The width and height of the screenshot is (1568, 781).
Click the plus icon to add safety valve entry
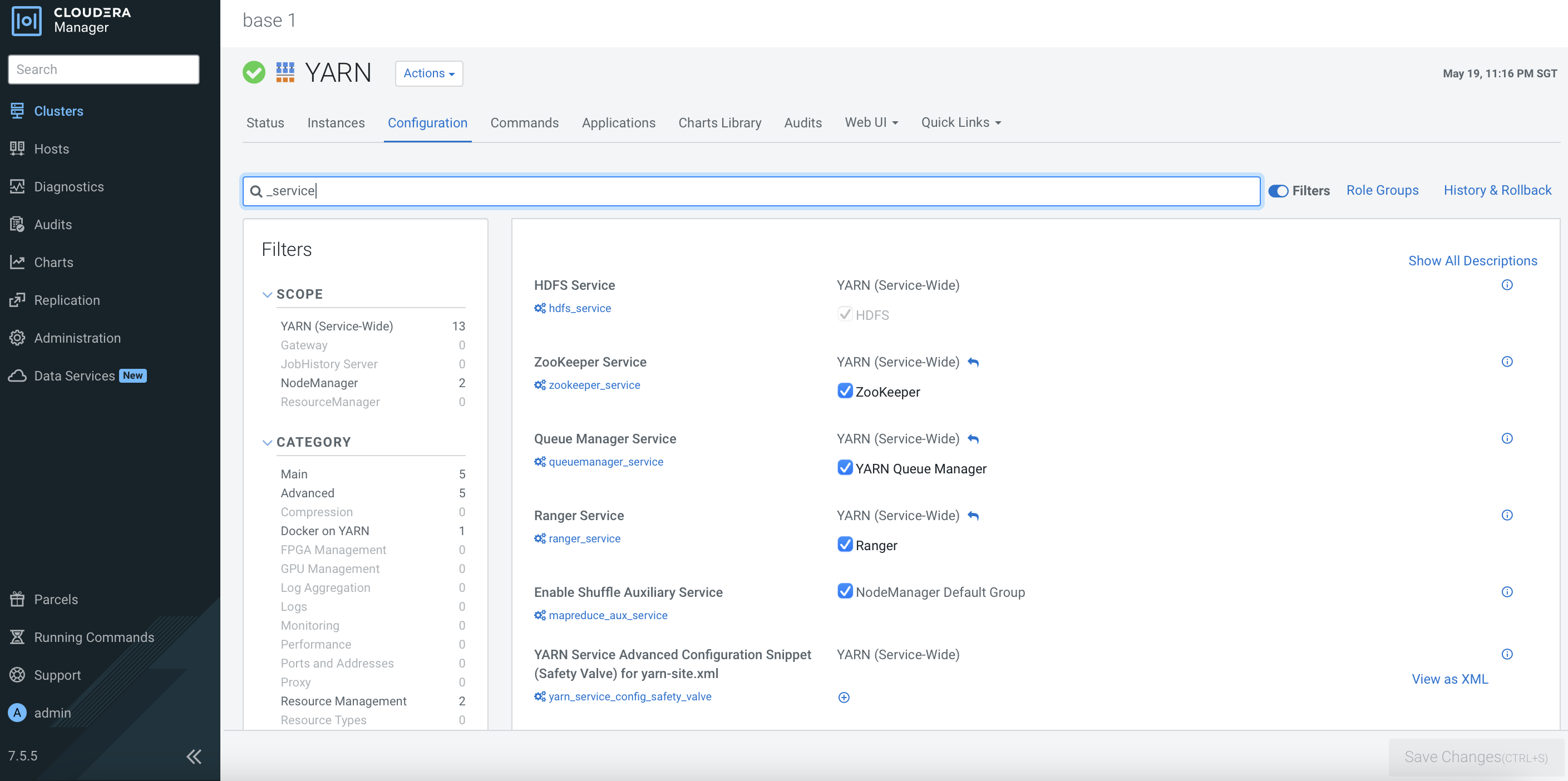point(844,698)
